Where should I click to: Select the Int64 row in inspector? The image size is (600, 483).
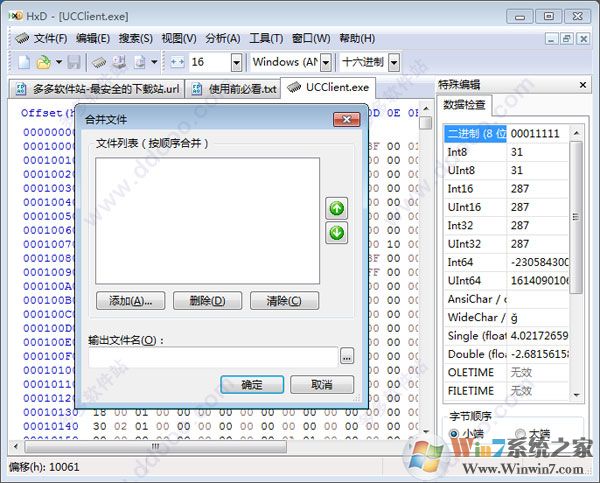(506, 262)
